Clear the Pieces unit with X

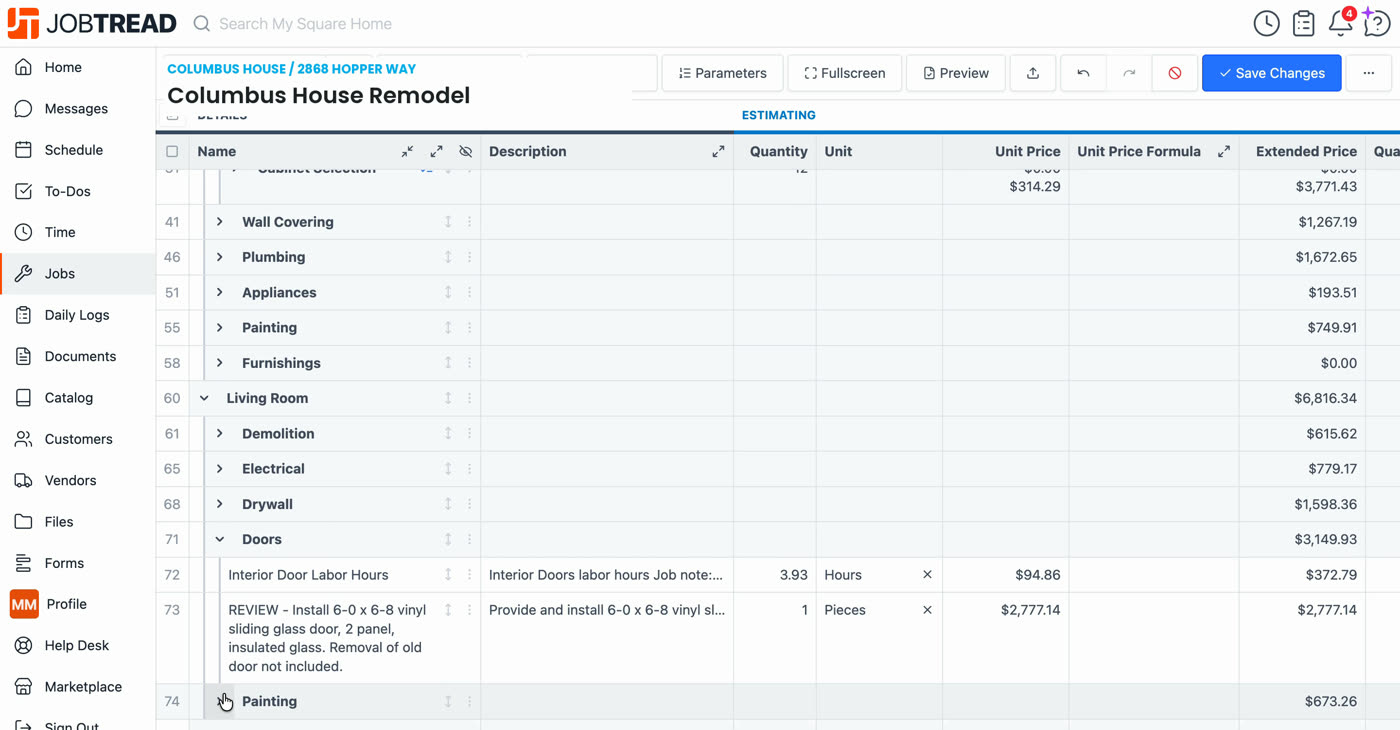927,610
